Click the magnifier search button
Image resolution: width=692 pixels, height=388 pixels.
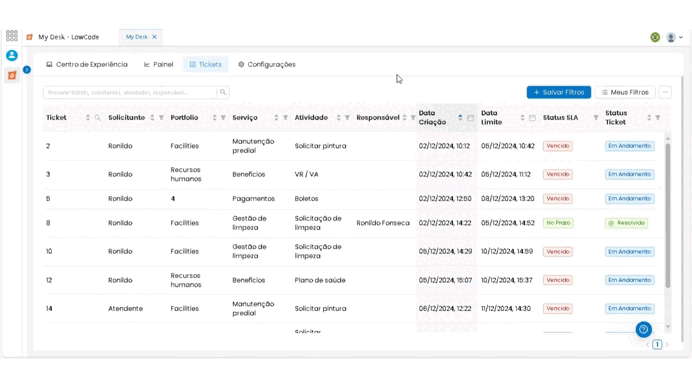click(223, 92)
